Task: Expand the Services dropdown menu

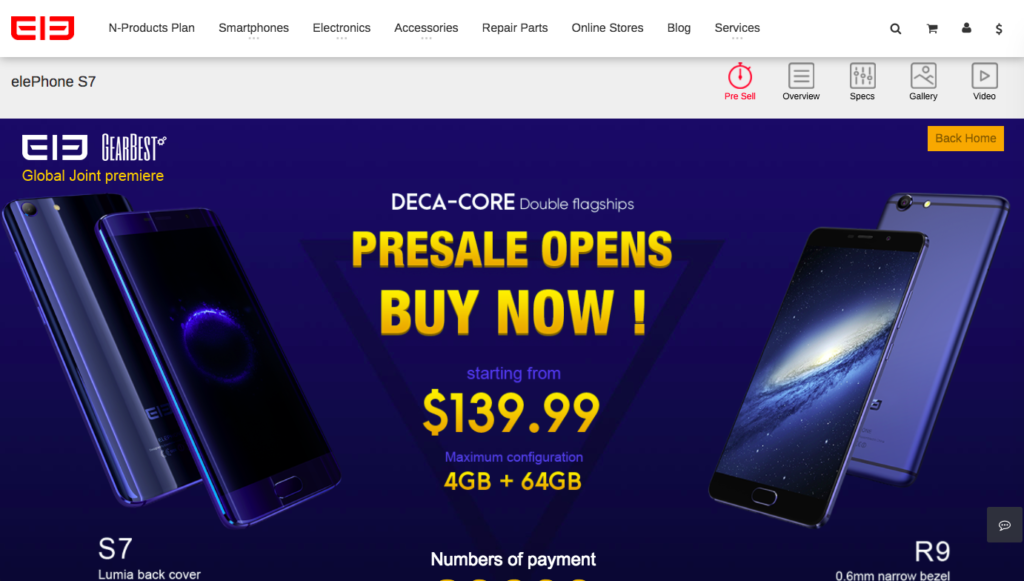Action: pos(737,28)
